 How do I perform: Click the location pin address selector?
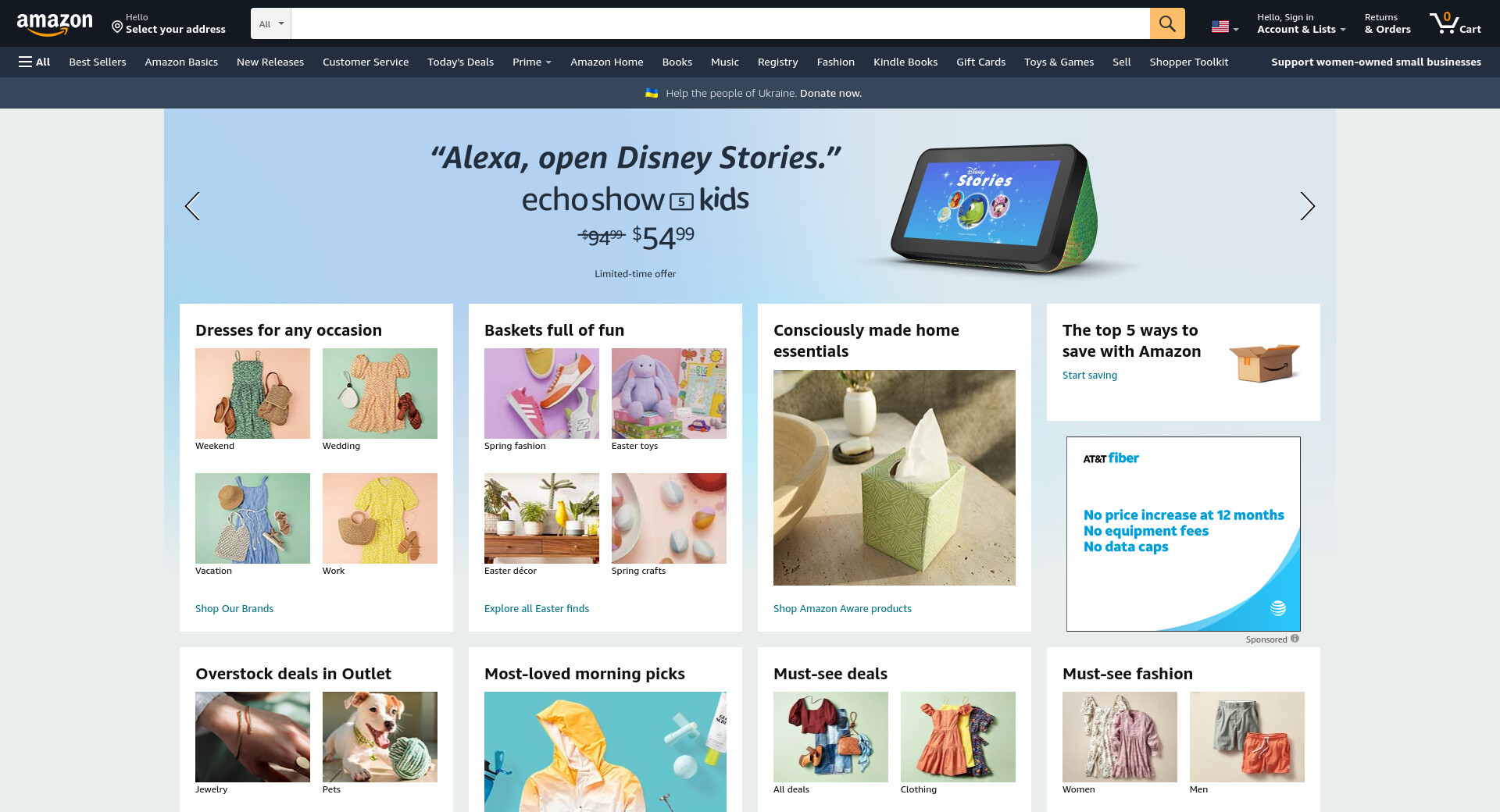click(169, 23)
